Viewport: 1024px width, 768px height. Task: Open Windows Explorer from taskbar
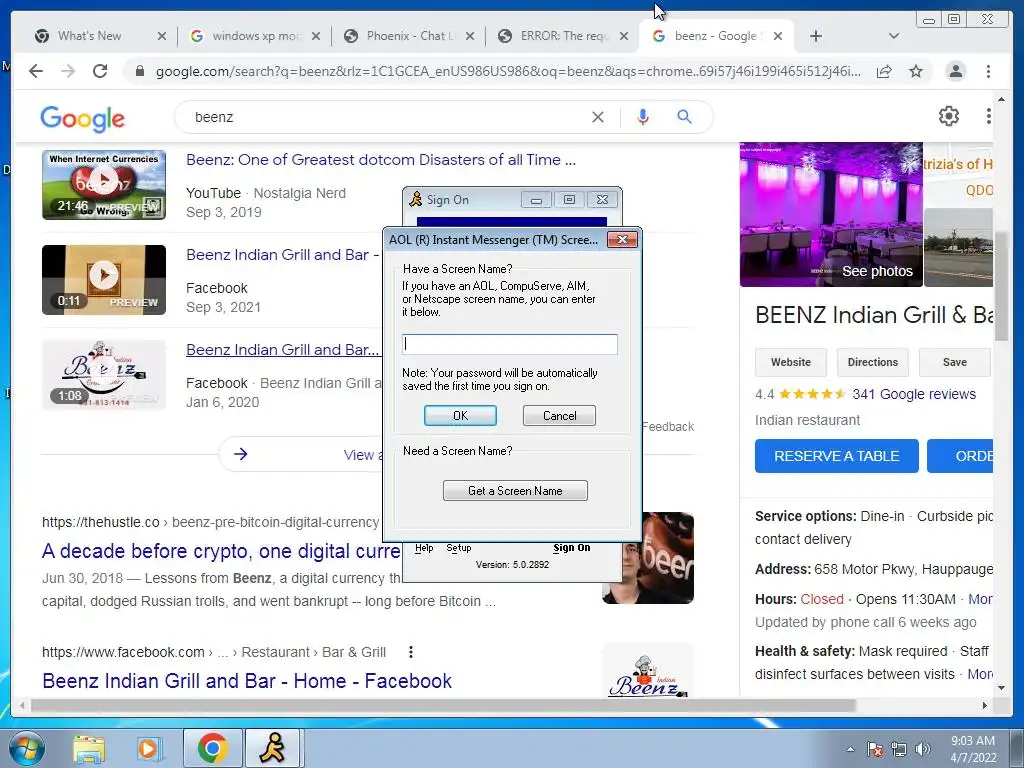(x=89, y=748)
